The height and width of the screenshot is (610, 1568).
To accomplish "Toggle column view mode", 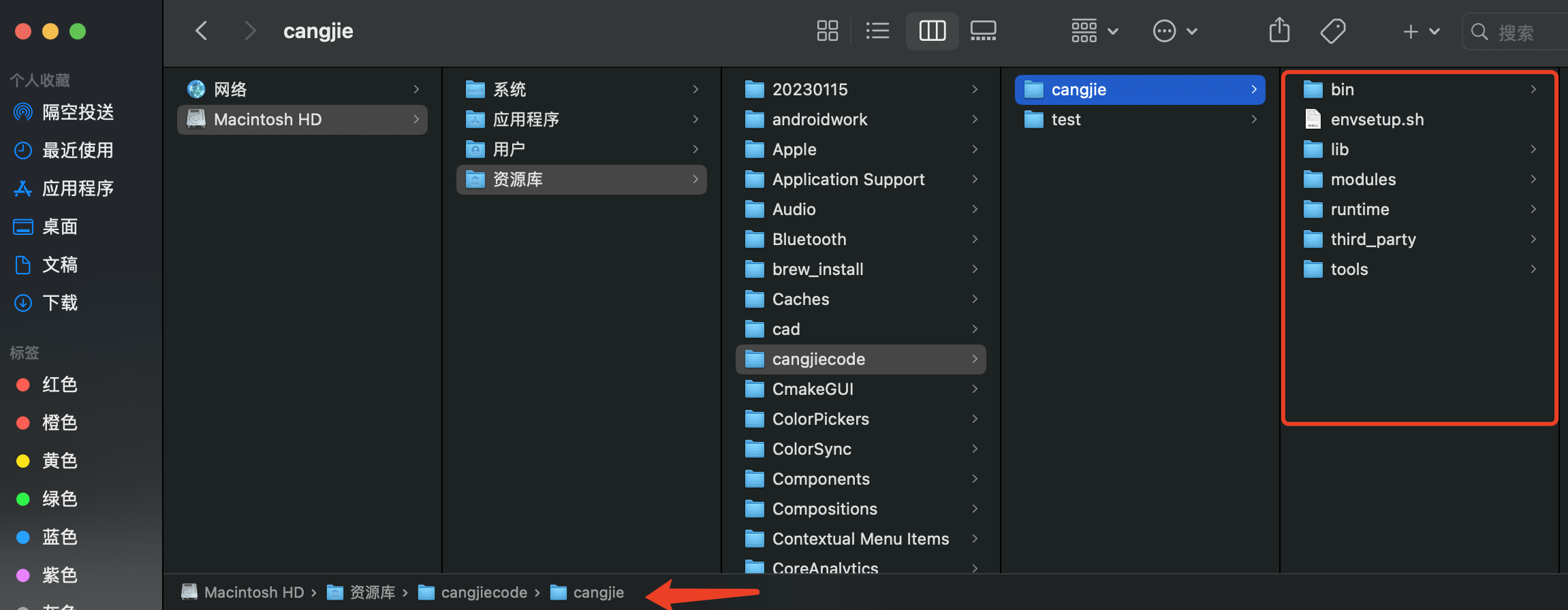I will click(x=932, y=31).
